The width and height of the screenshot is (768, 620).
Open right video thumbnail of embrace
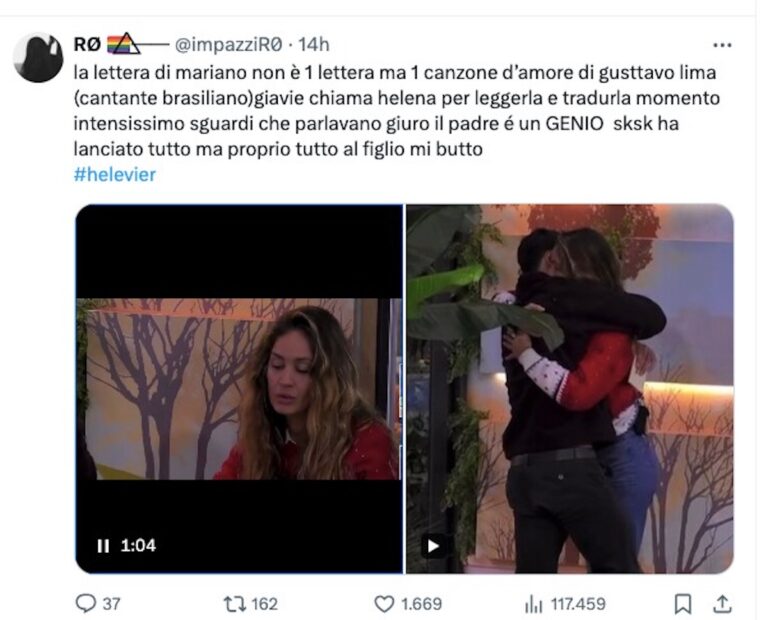click(x=570, y=389)
